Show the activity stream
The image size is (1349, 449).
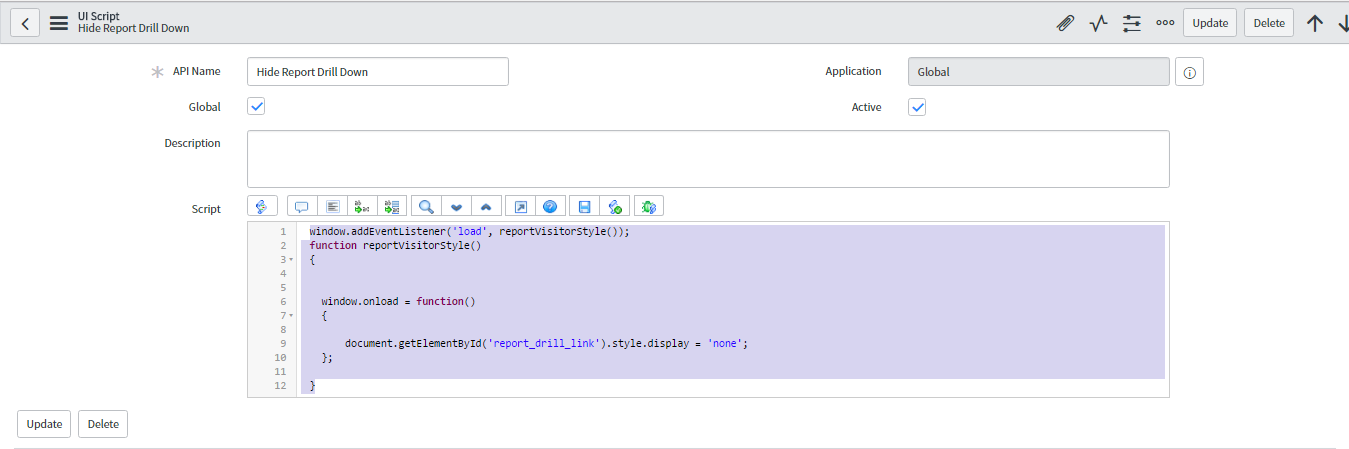[x=1098, y=23]
